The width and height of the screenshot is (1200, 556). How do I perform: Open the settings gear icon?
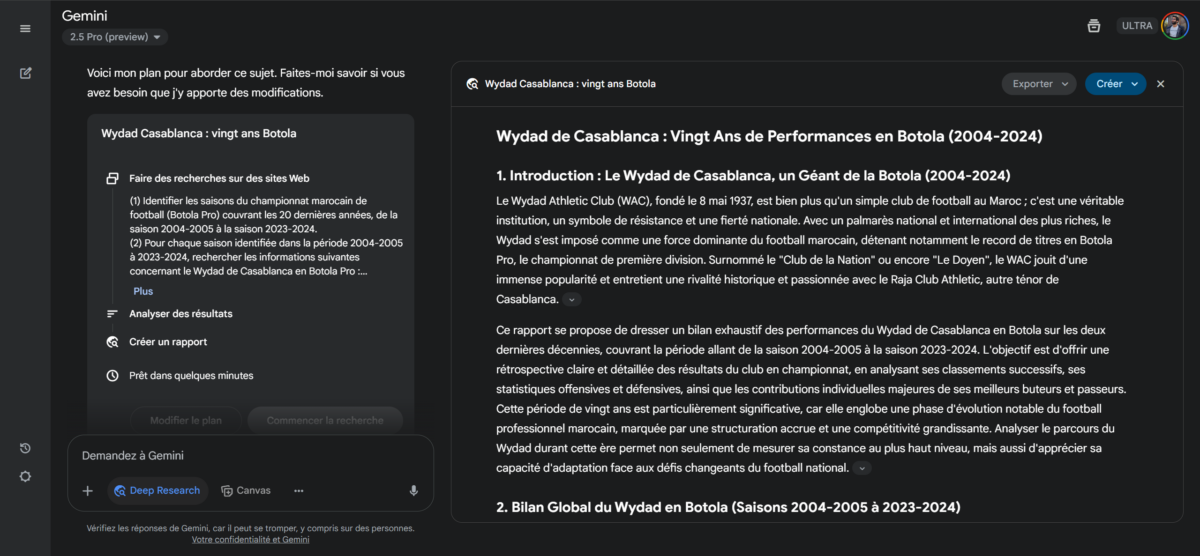(x=25, y=476)
